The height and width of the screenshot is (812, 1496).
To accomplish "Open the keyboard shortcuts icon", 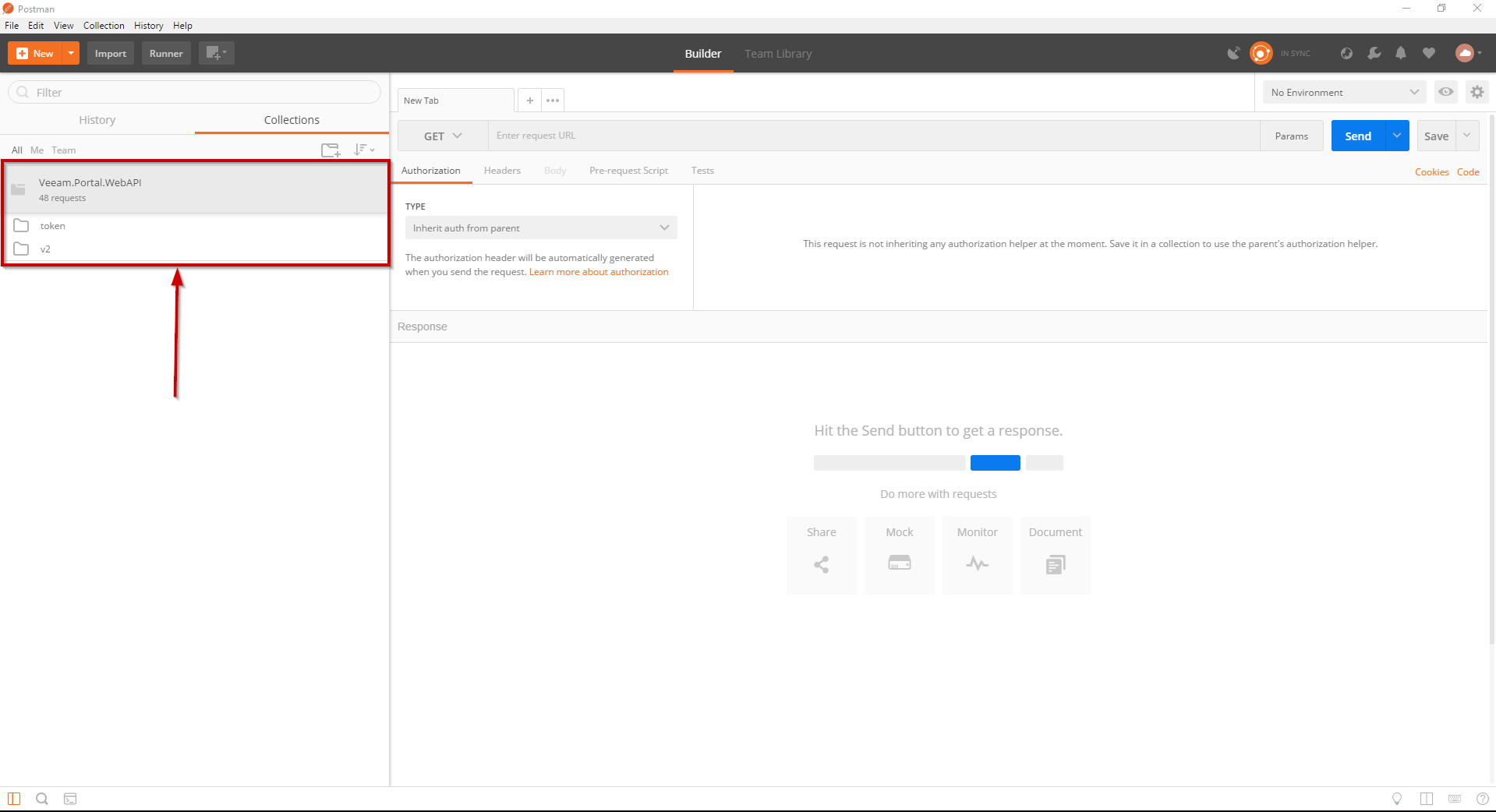I will click(1455, 798).
